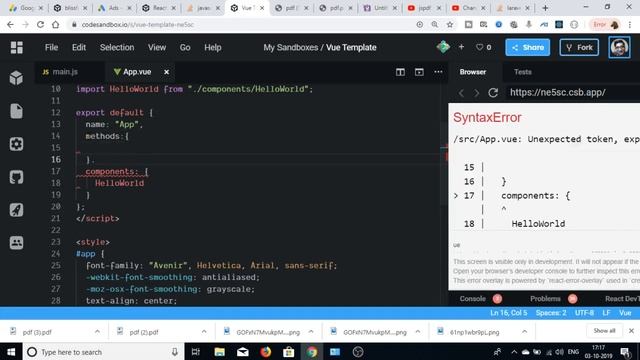Go forward in the preview browser

coord(476,93)
